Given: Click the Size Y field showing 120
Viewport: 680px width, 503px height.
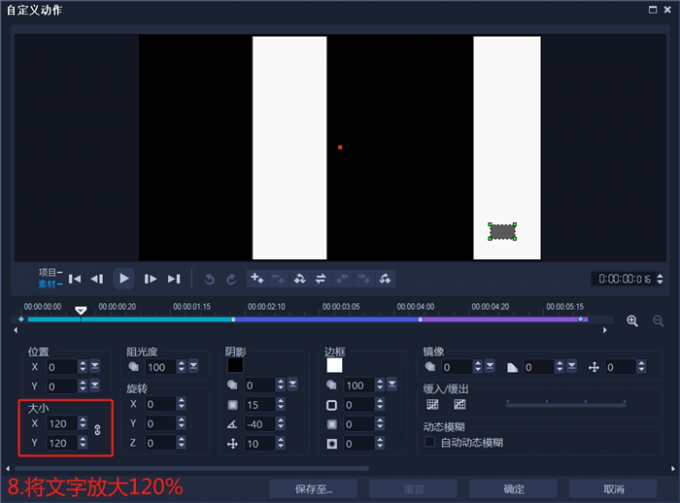Looking at the screenshot, I should (x=62, y=443).
